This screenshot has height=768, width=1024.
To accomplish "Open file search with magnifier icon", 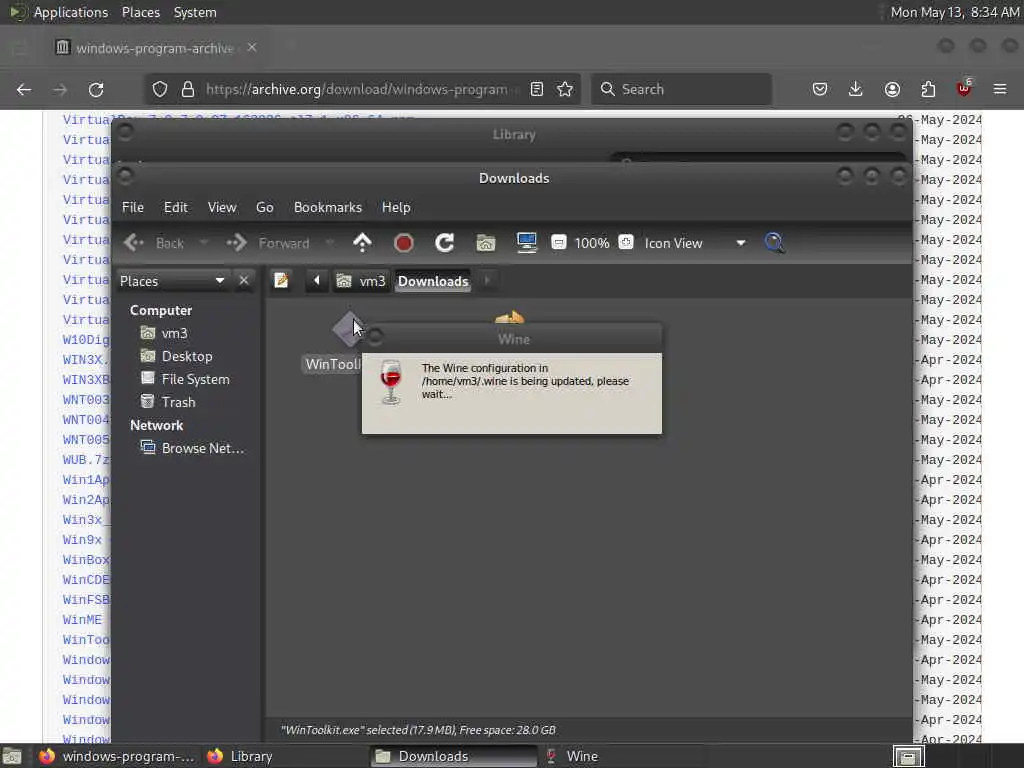I will 774,243.
